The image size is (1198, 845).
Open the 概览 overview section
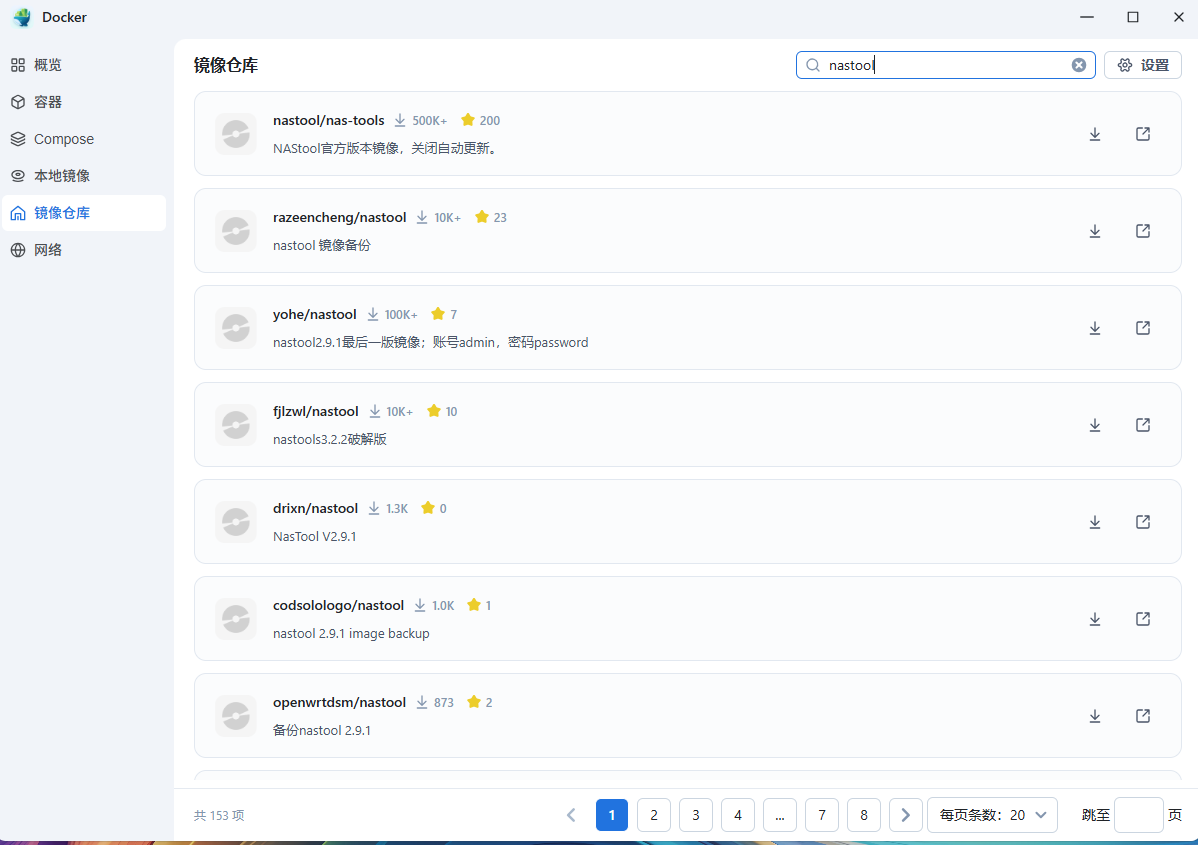pyautogui.click(x=84, y=65)
